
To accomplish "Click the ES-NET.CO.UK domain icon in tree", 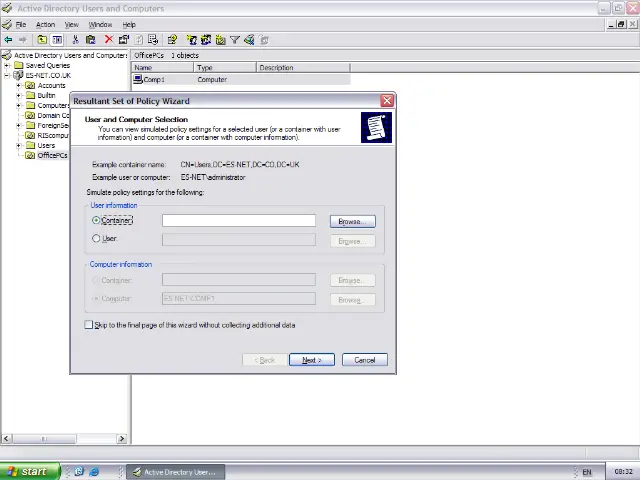I will coord(18,76).
